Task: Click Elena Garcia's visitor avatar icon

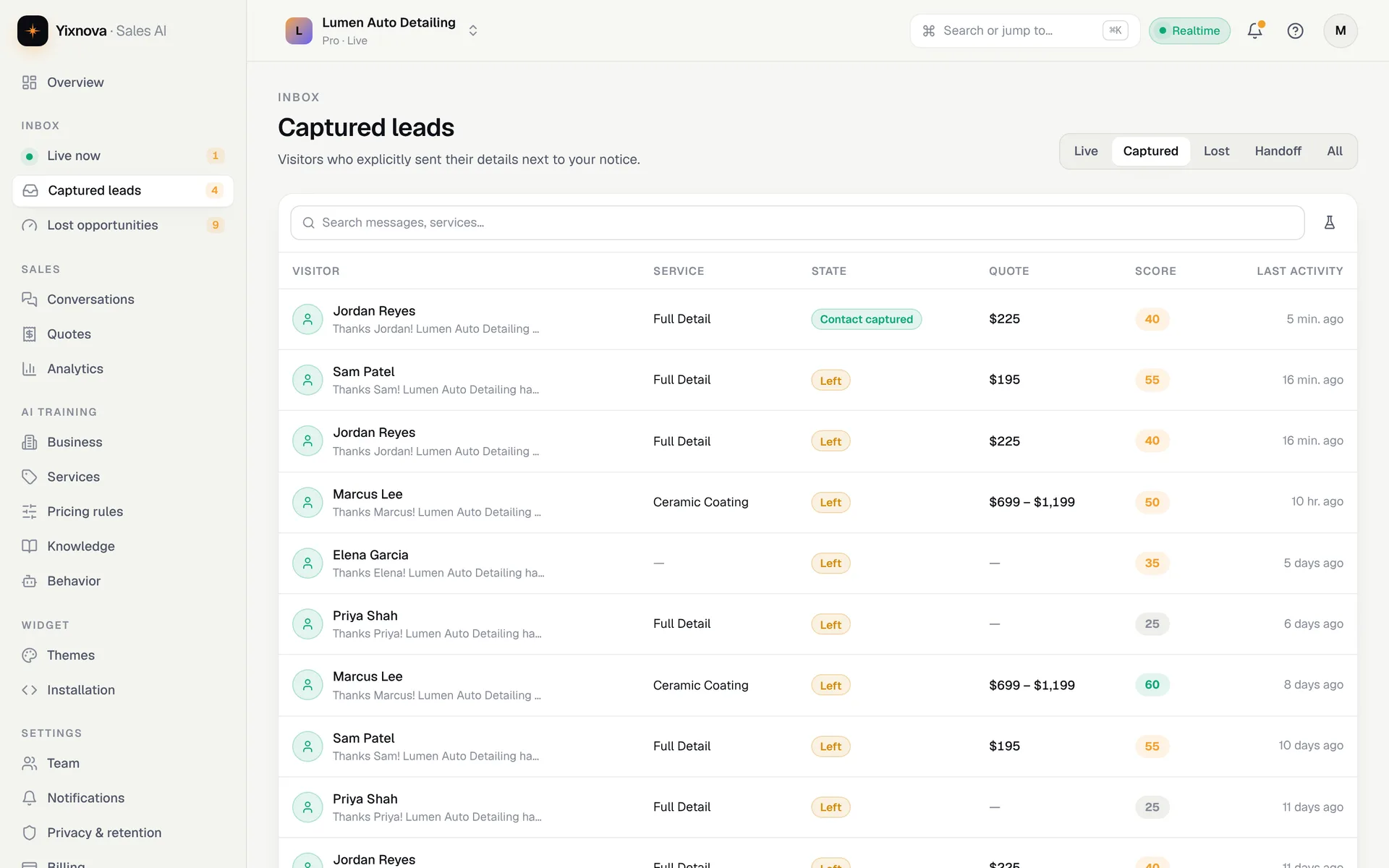Action: [x=307, y=563]
